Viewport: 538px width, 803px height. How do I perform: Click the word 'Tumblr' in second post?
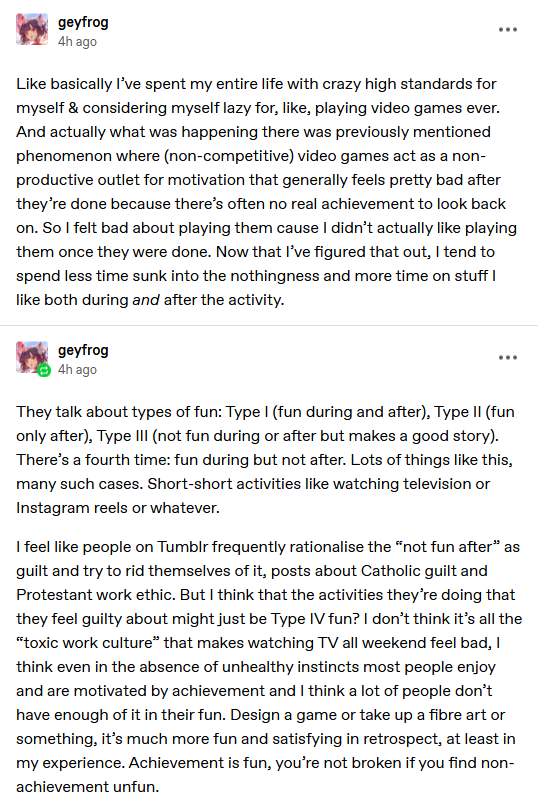(x=183, y=547)
